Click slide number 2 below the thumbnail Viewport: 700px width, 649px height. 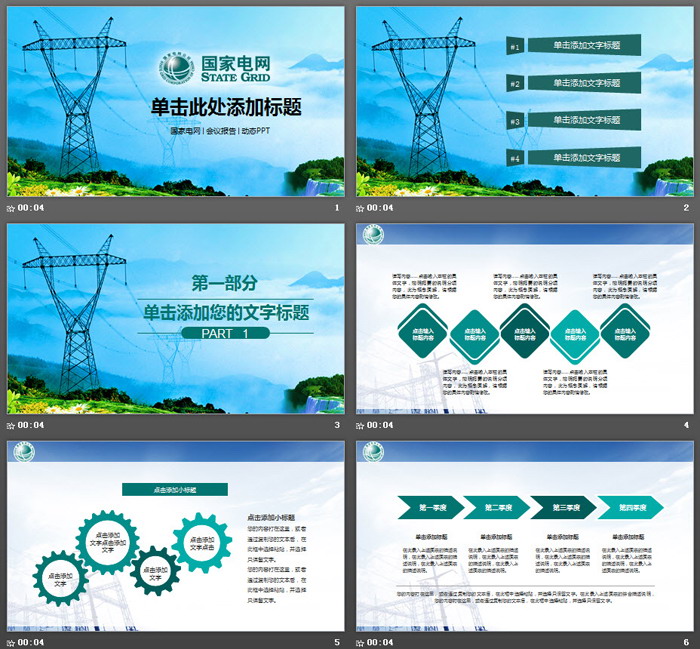click(x=686, y=208)
